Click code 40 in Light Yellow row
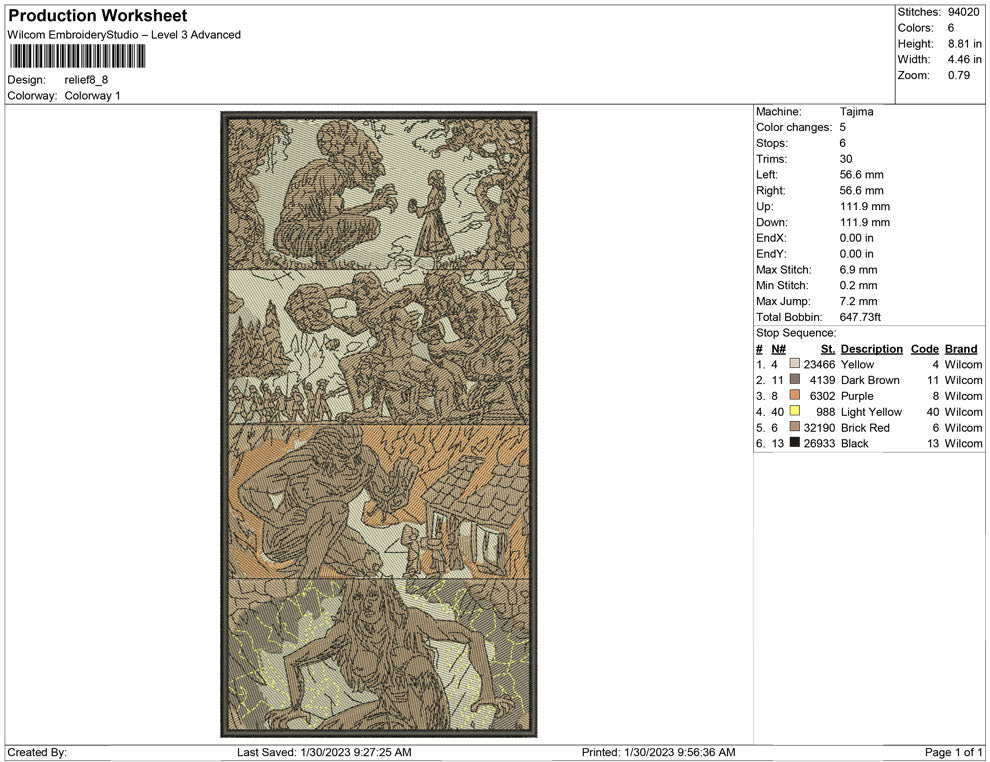 point(933,412)
